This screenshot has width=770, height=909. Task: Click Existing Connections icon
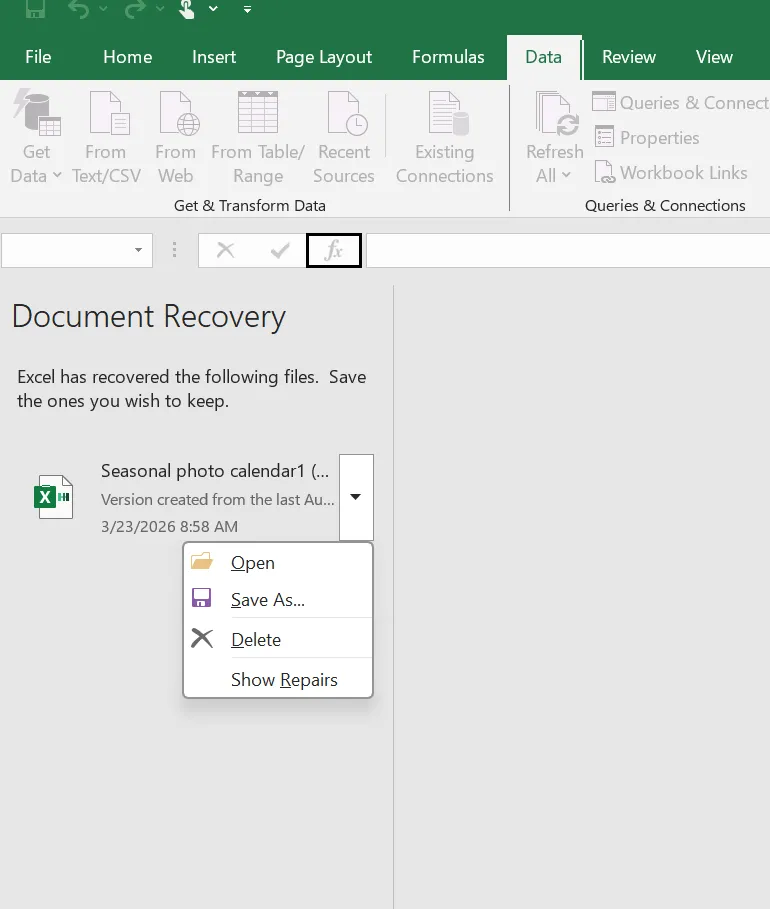click(x=448, y=112)
